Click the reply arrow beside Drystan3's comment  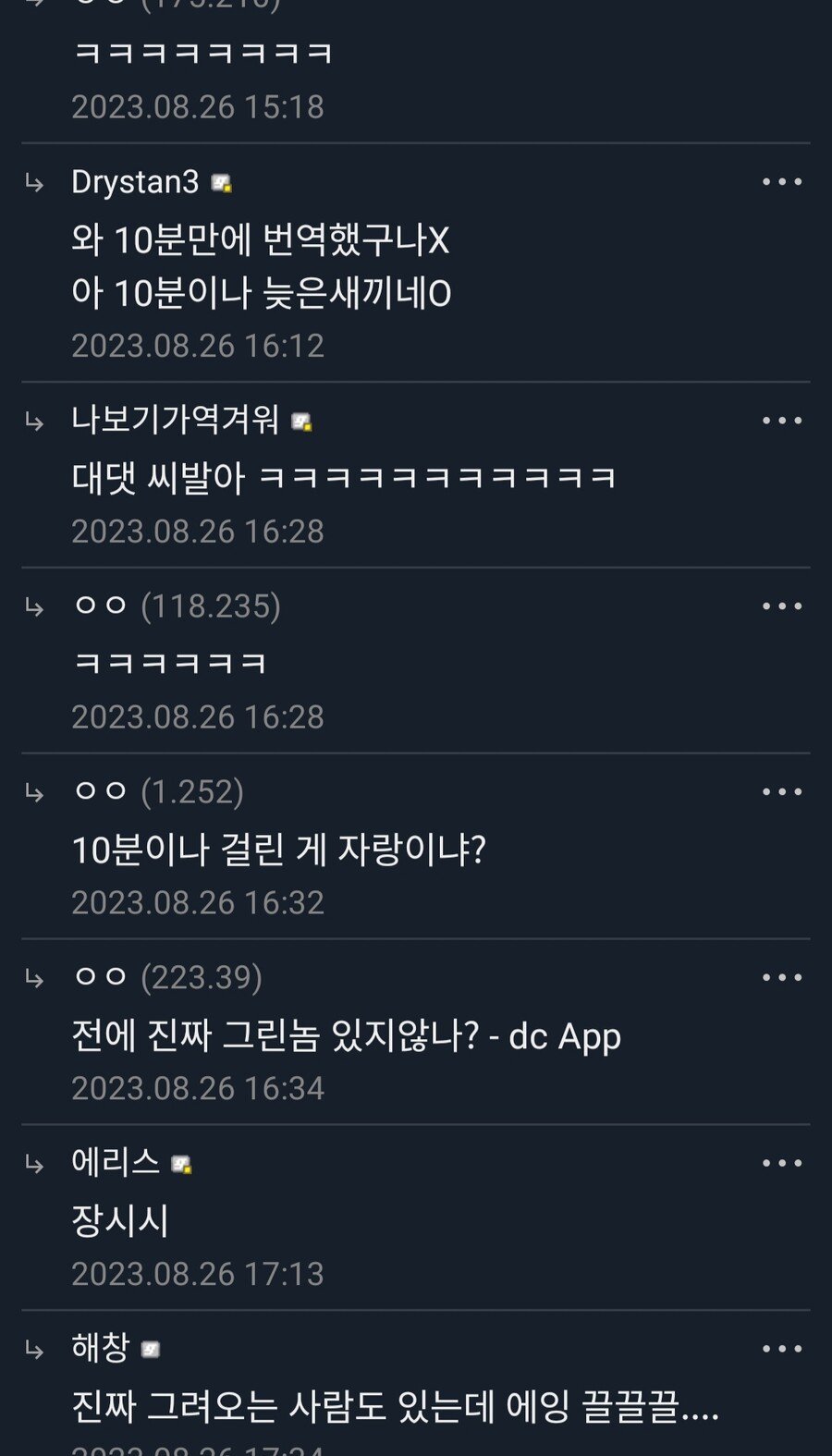click(34, 184)
